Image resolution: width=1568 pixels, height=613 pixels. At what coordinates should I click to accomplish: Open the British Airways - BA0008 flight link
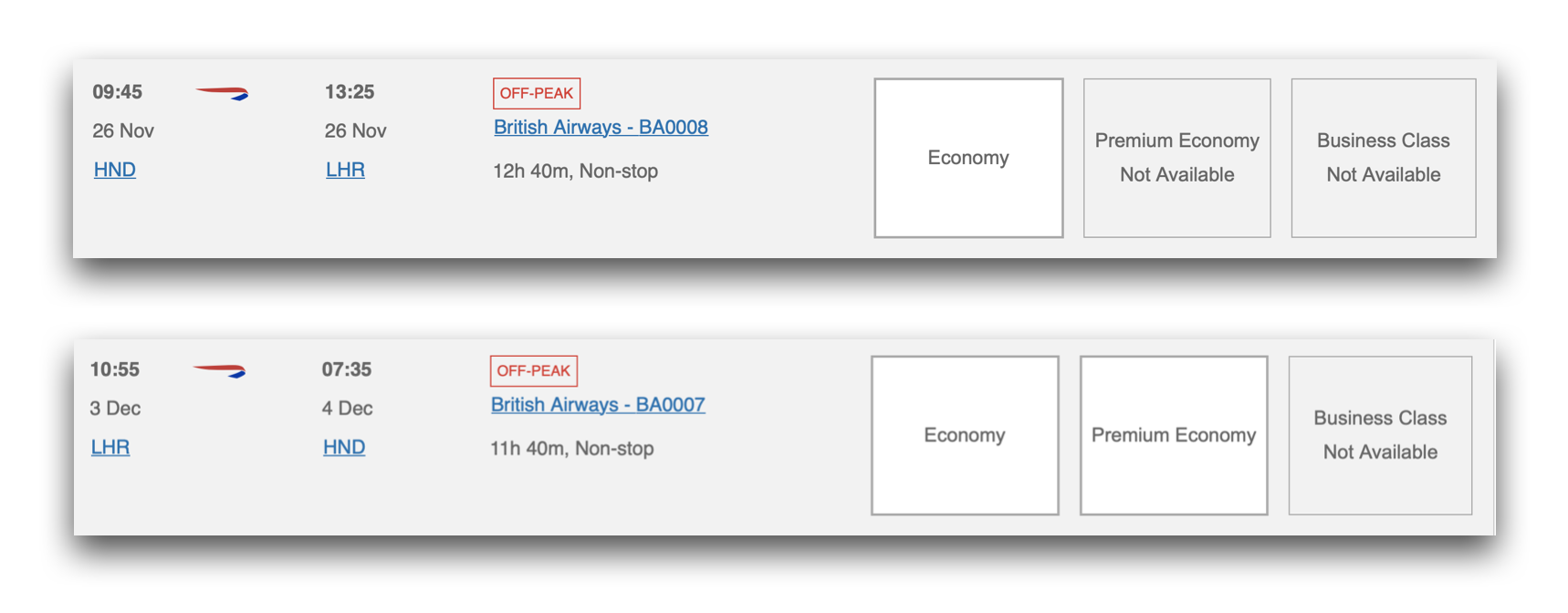click(x=601, y=128)
